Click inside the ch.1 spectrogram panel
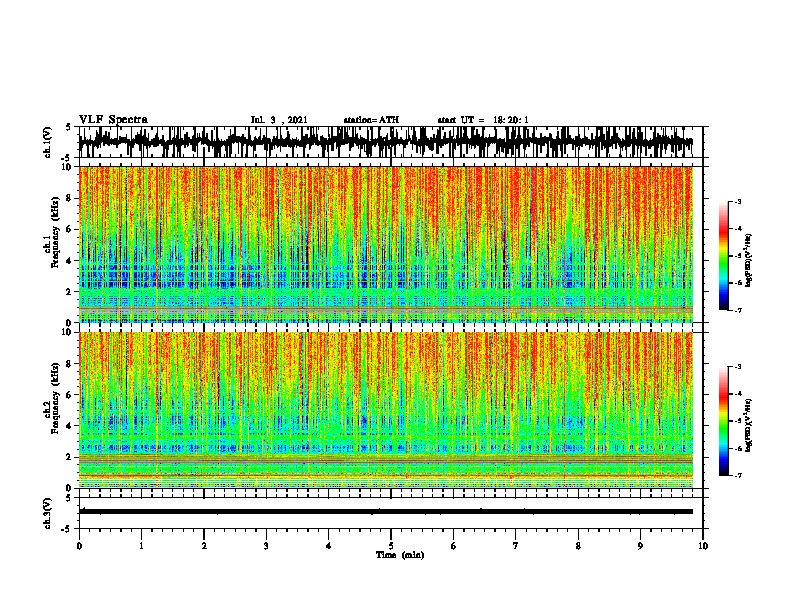This screenshot has width=792, height=612. 386,244
